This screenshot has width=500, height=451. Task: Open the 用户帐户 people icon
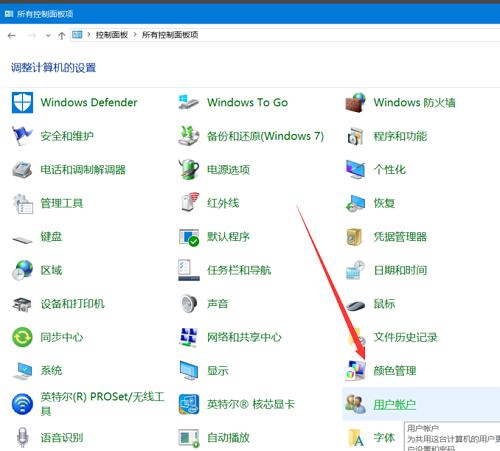[x=355, y=404]
